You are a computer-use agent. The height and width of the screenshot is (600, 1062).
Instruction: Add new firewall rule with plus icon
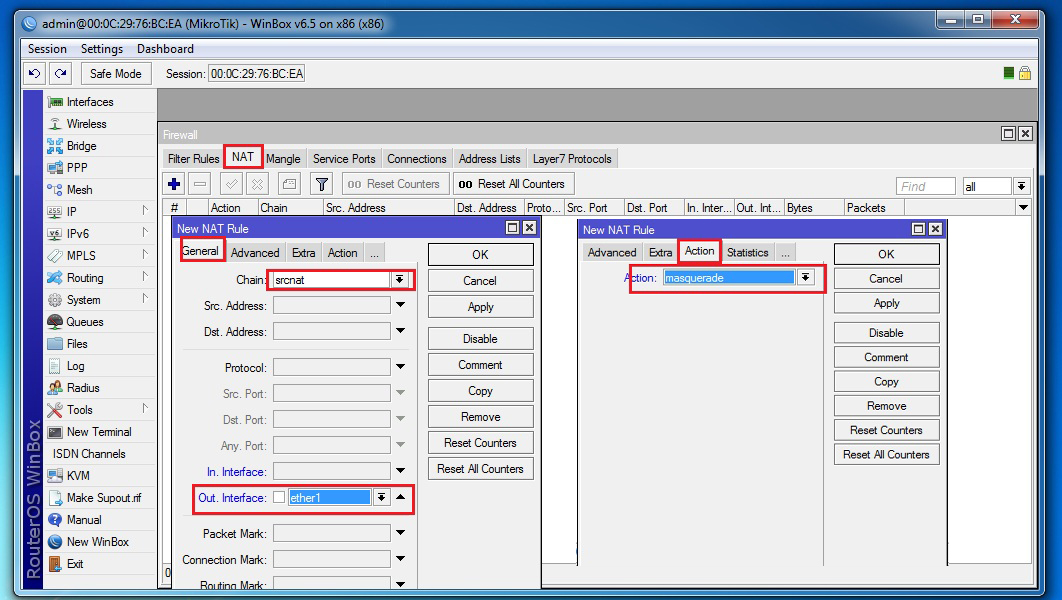point(174,184)
